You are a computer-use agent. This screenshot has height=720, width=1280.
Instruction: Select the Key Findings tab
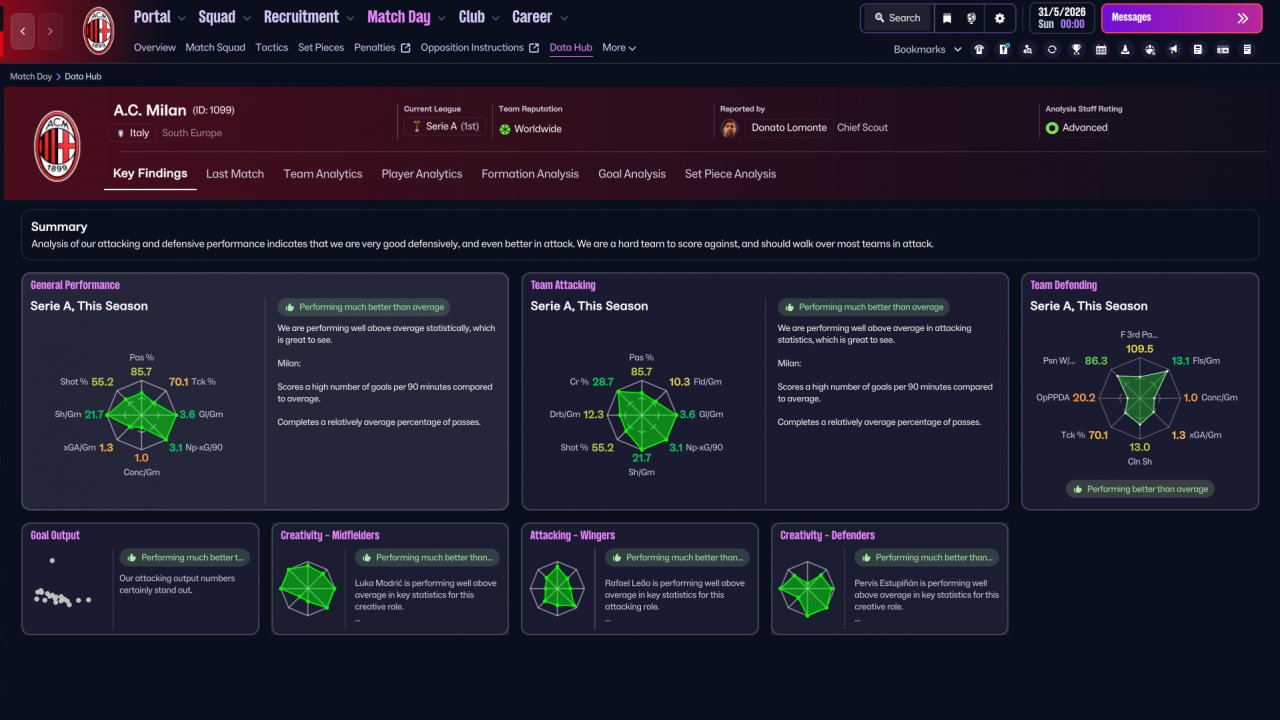click(150, 174)
